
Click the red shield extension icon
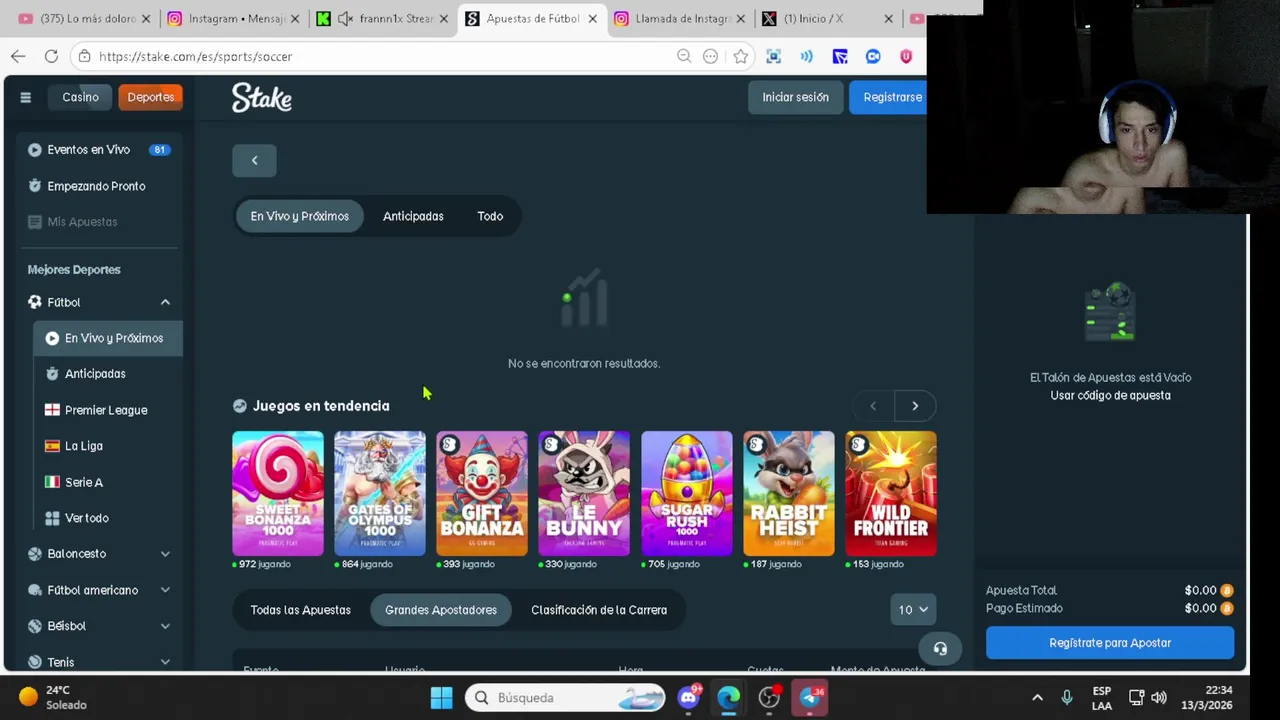coord(906,56)
